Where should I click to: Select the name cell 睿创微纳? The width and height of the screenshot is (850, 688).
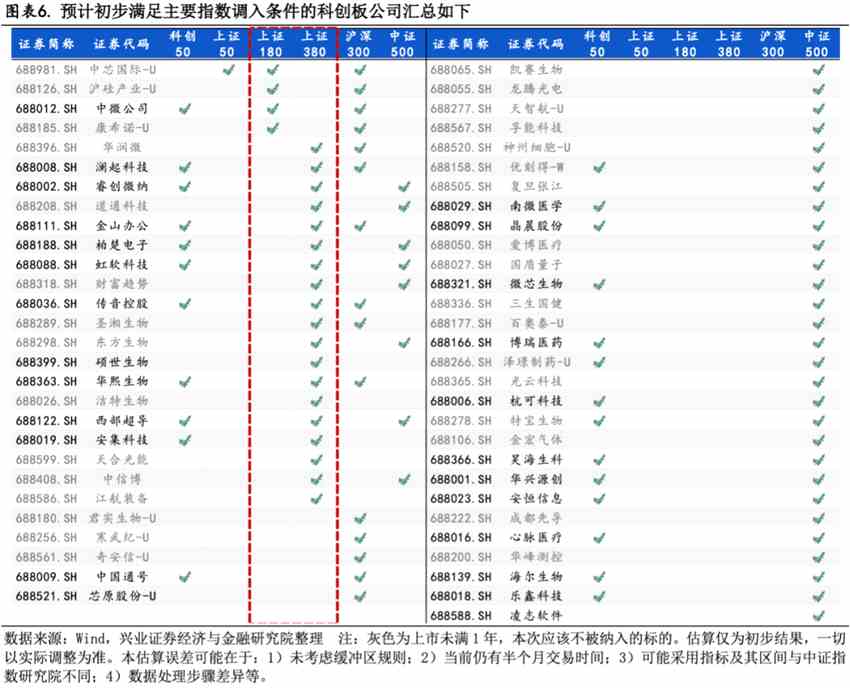pos(122,187)
